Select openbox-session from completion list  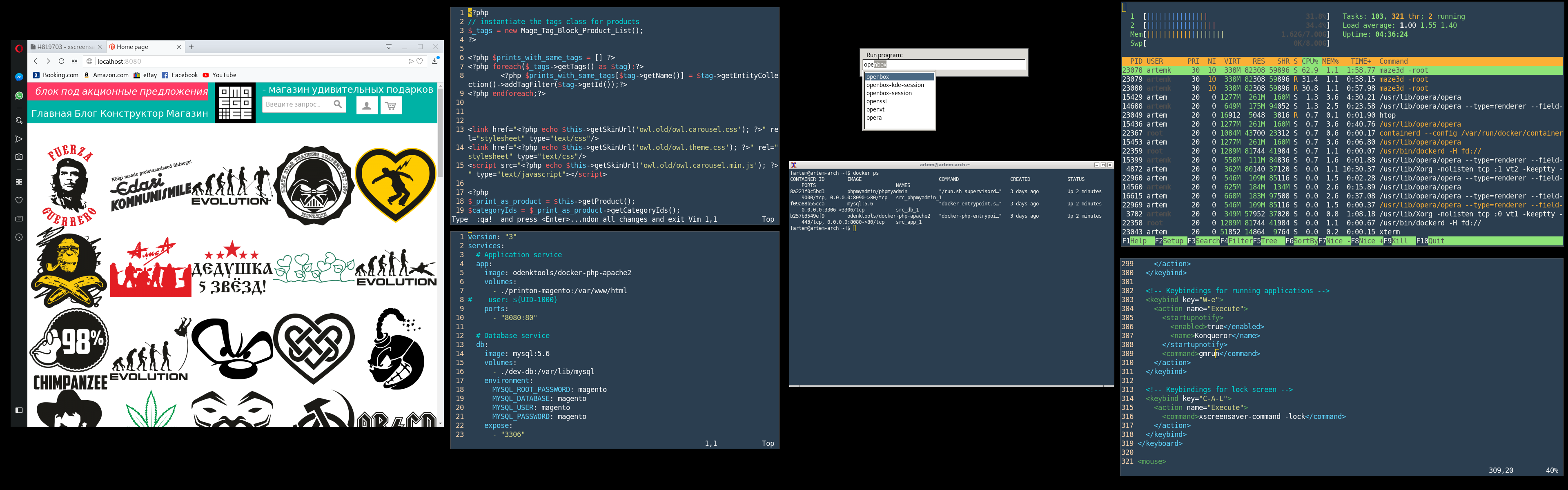889,93
